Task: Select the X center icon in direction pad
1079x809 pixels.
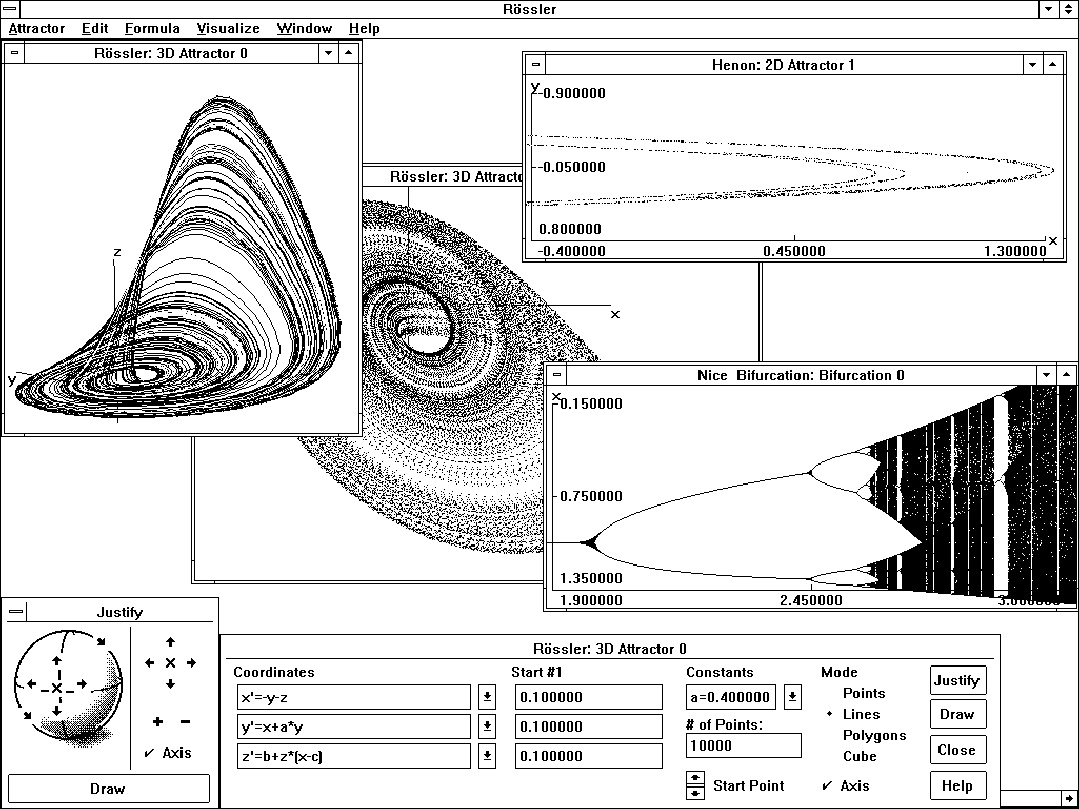Action: 169,662
